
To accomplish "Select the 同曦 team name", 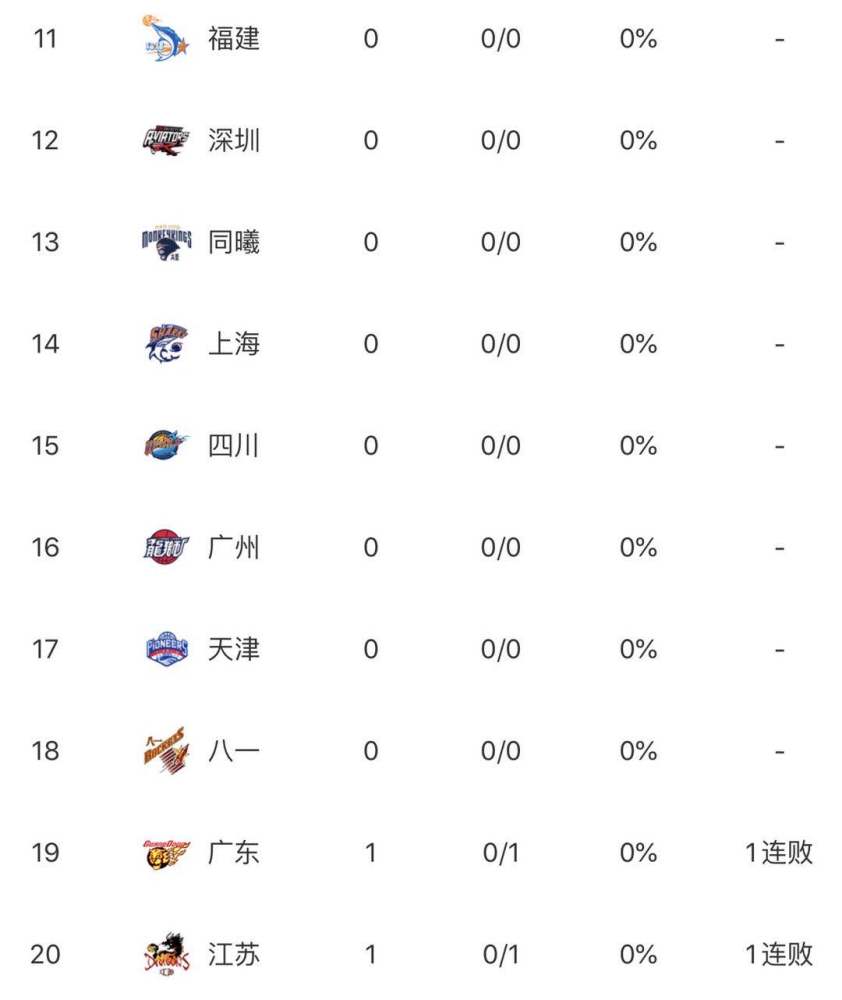I will pyautogui.click(x=234, y=242).
